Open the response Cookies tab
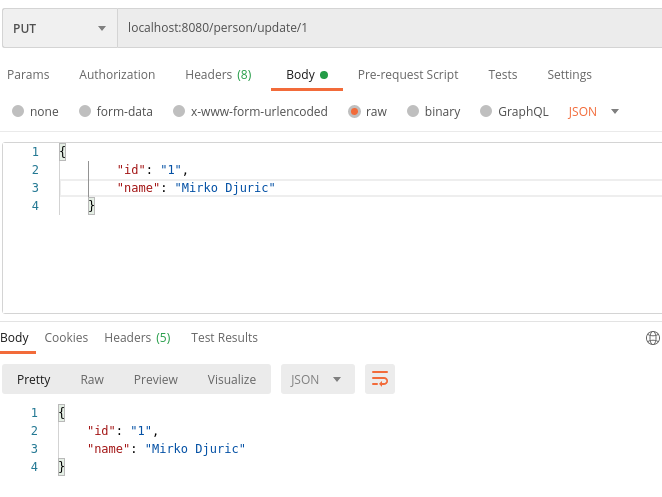The image size is (662, 497). point(66,338)
